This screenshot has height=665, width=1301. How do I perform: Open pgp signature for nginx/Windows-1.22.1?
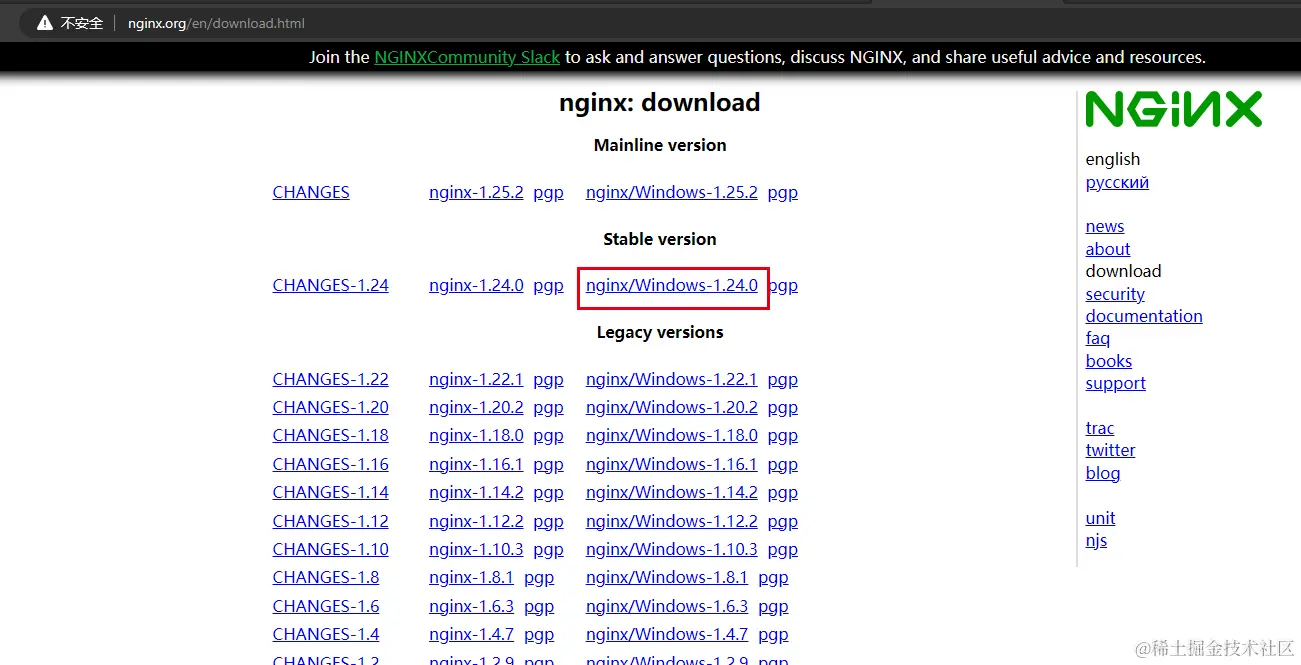click(x=783, y=379)
